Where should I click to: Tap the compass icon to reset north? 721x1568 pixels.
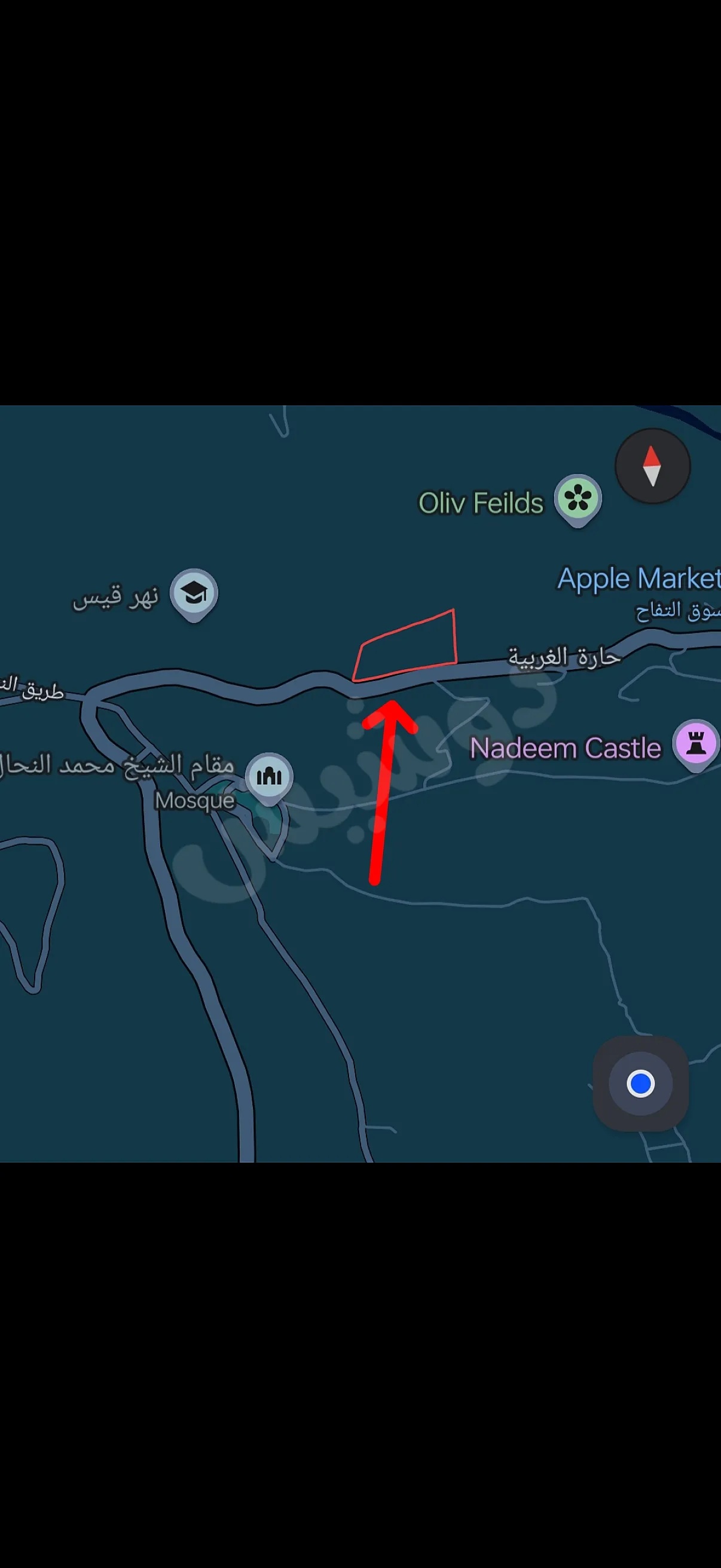(652, 466)
